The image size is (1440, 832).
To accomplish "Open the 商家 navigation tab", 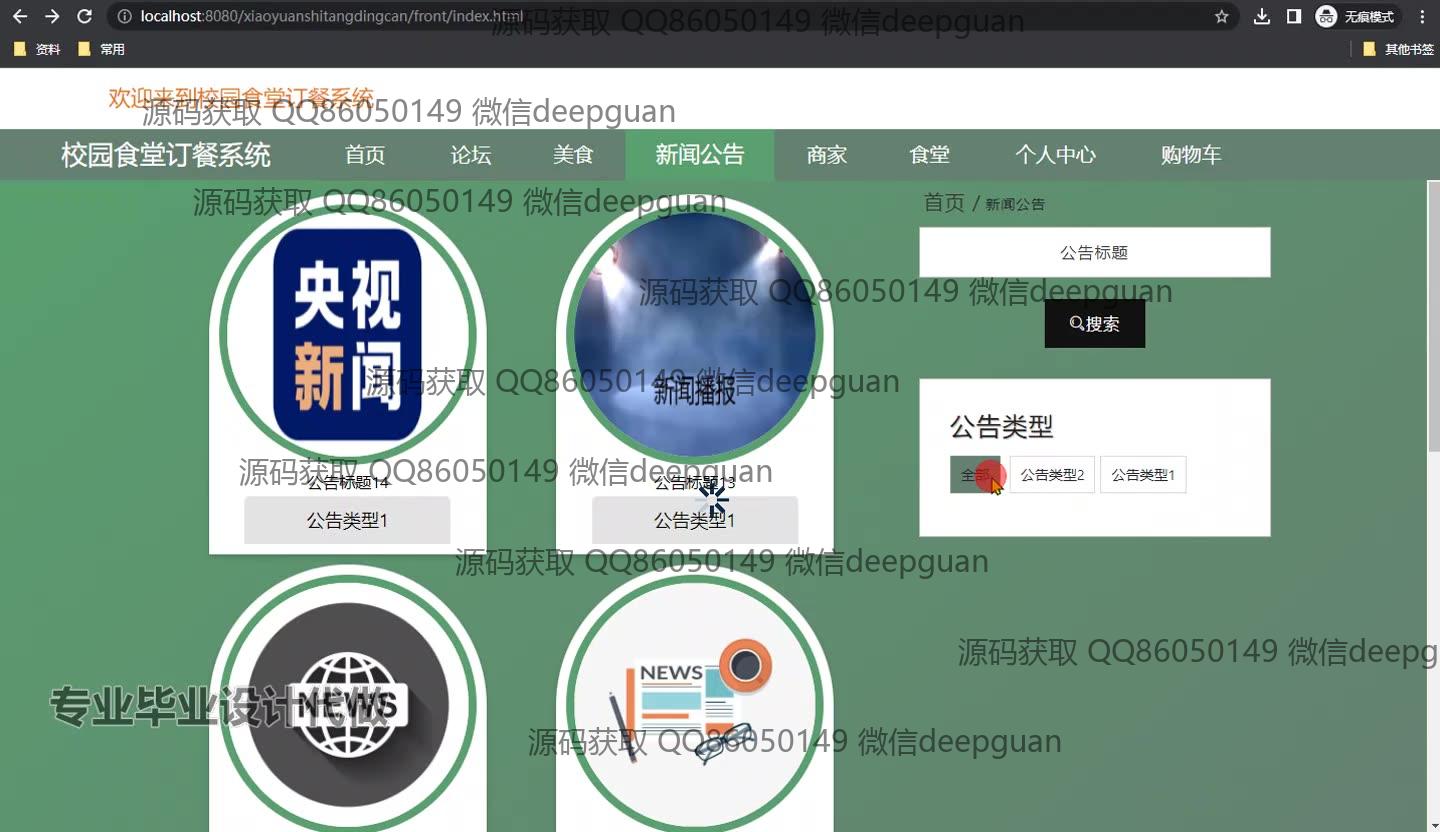I will 827,155.
